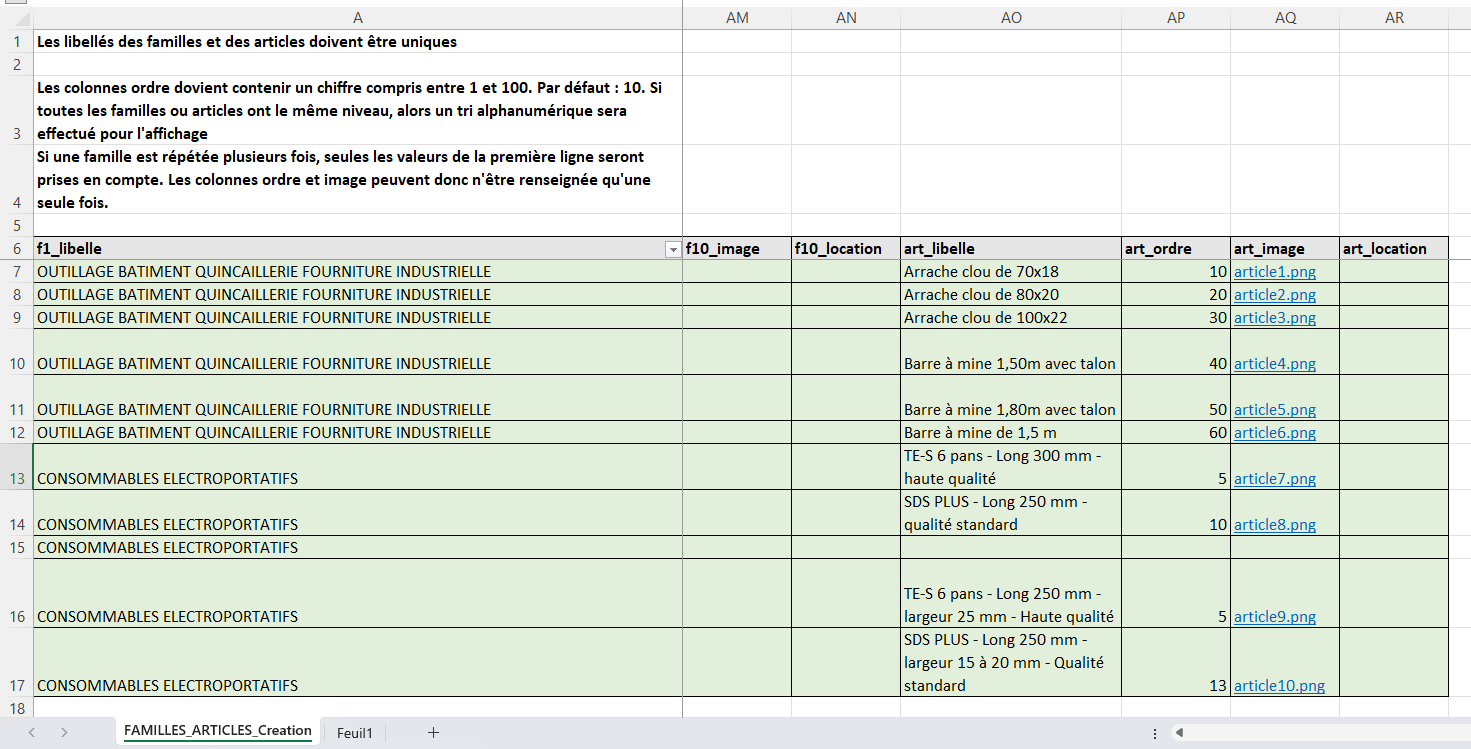Select the cell containing Arrache clou de 80x20
Screen dimensions: 1471x749
tap(1010, 295)
